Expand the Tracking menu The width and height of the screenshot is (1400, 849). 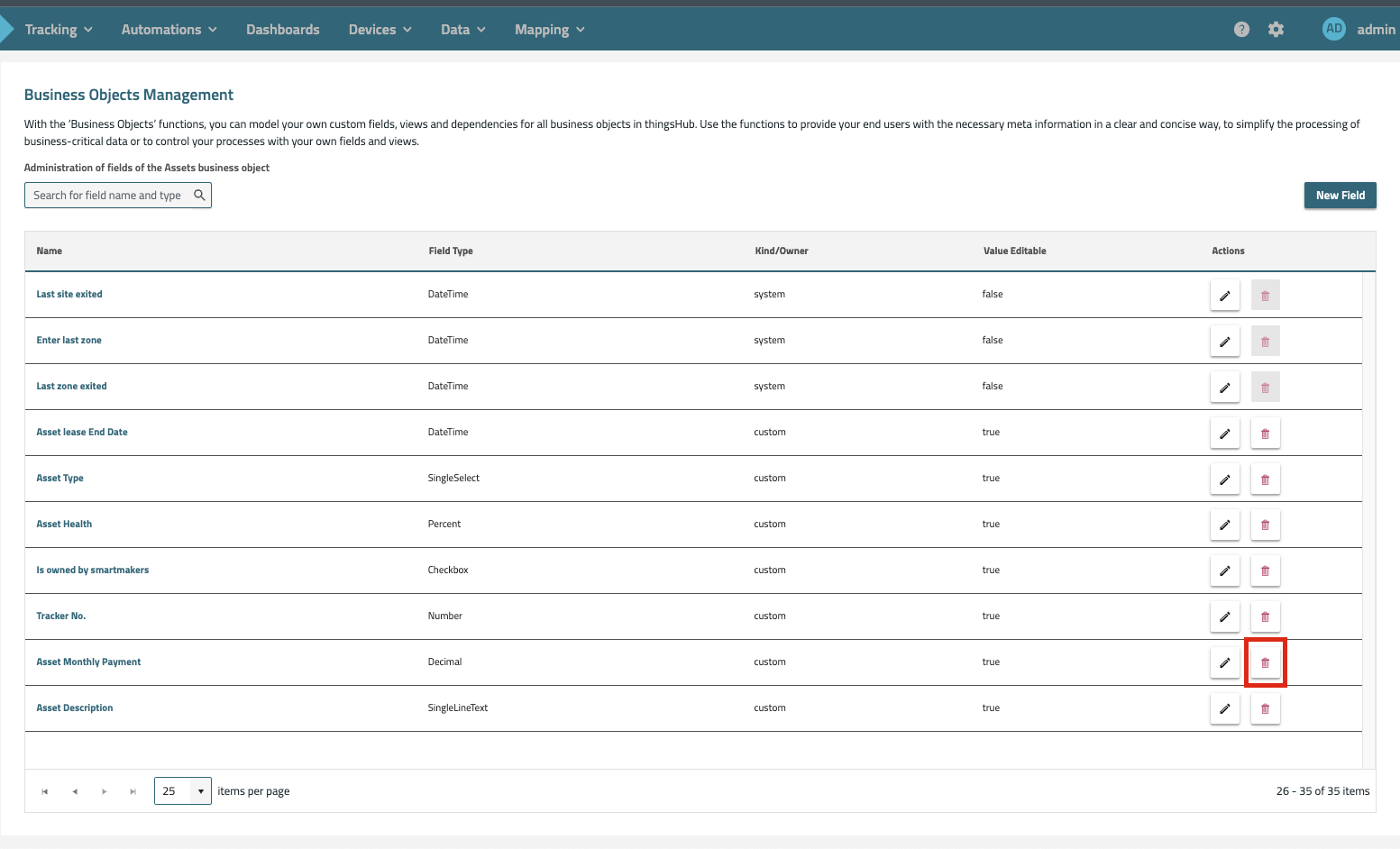[x=59, y=30]
